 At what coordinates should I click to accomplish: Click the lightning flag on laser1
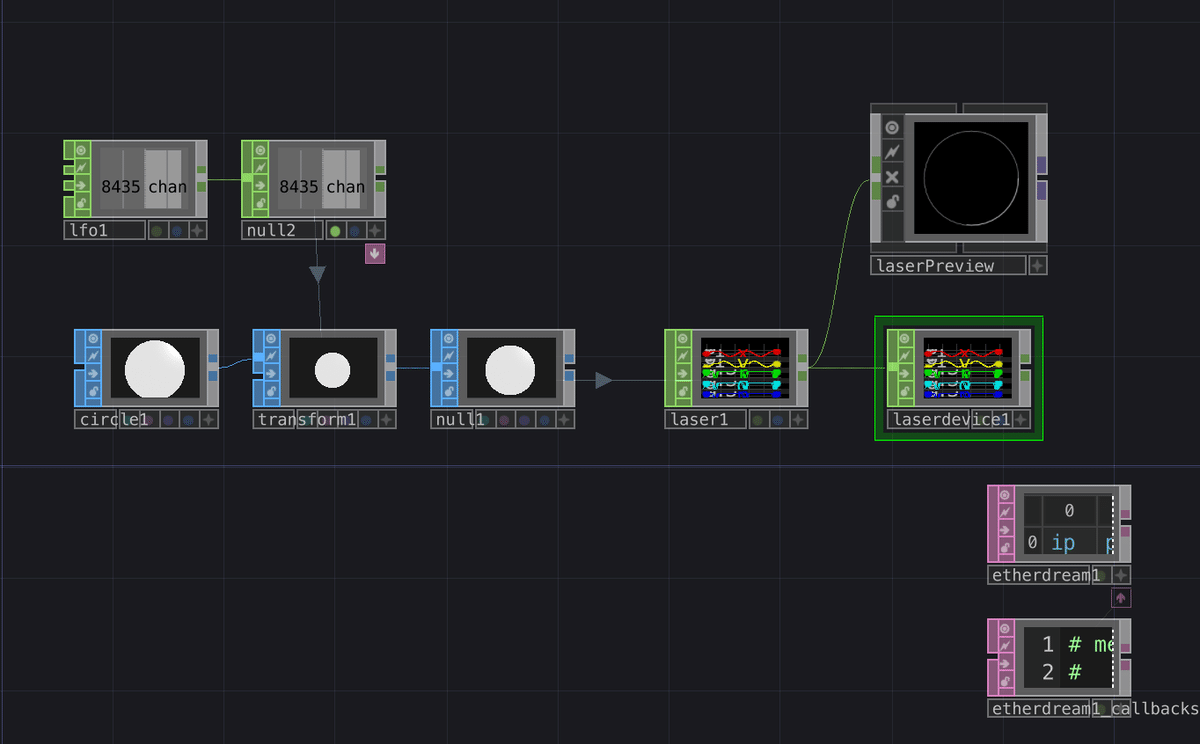pyautogui.click(x=683, y=357)
